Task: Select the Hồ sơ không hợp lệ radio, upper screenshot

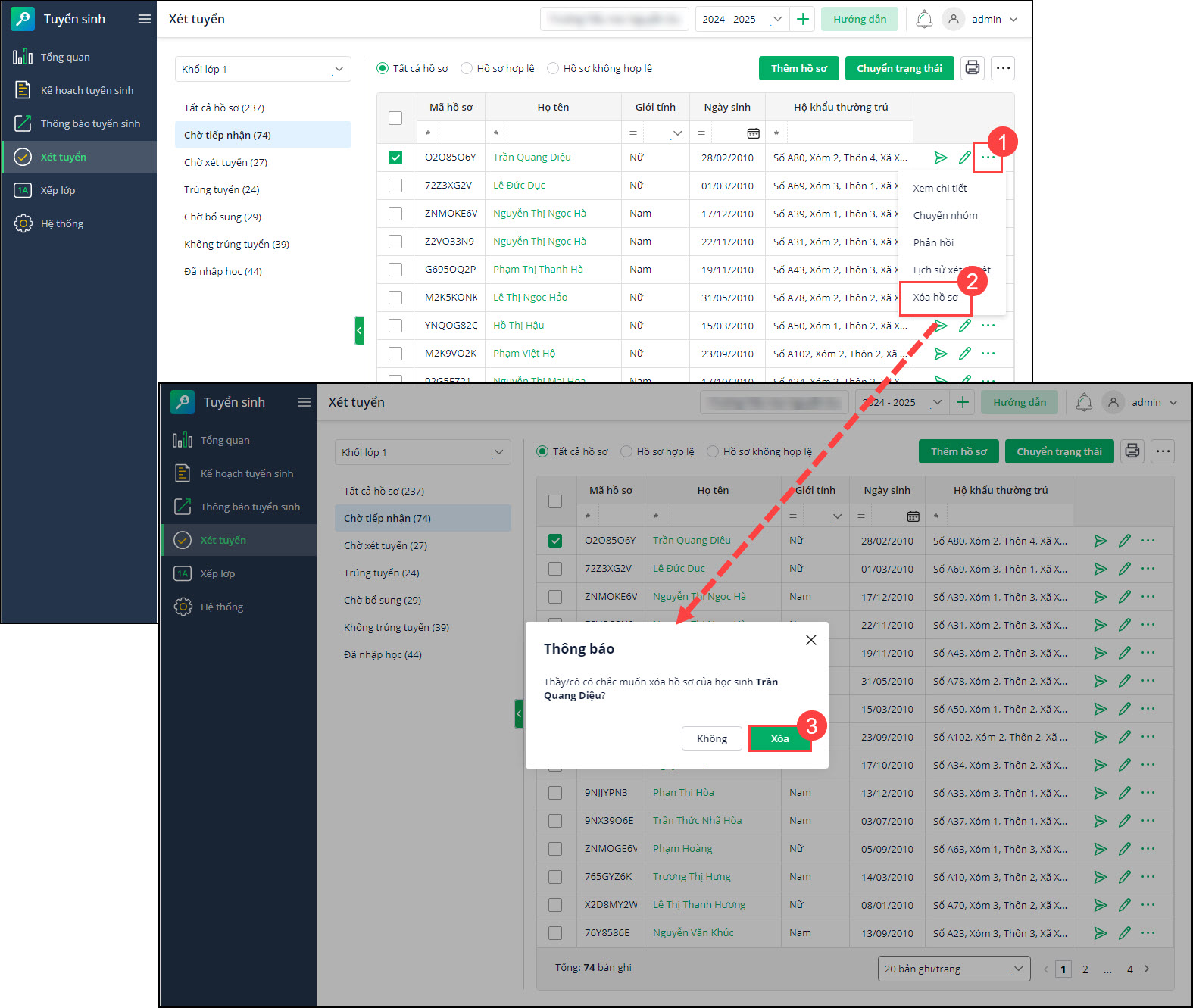Action: click(x=553, y=68)
